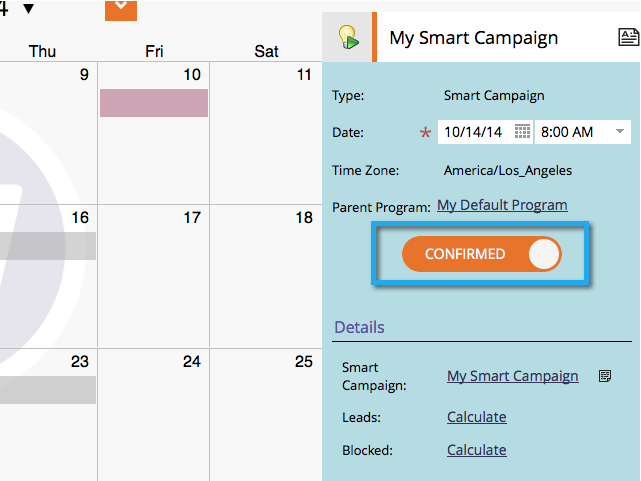Expand the 8:00 AM time dropdown
641x481 pixels.
coord(620,131)
